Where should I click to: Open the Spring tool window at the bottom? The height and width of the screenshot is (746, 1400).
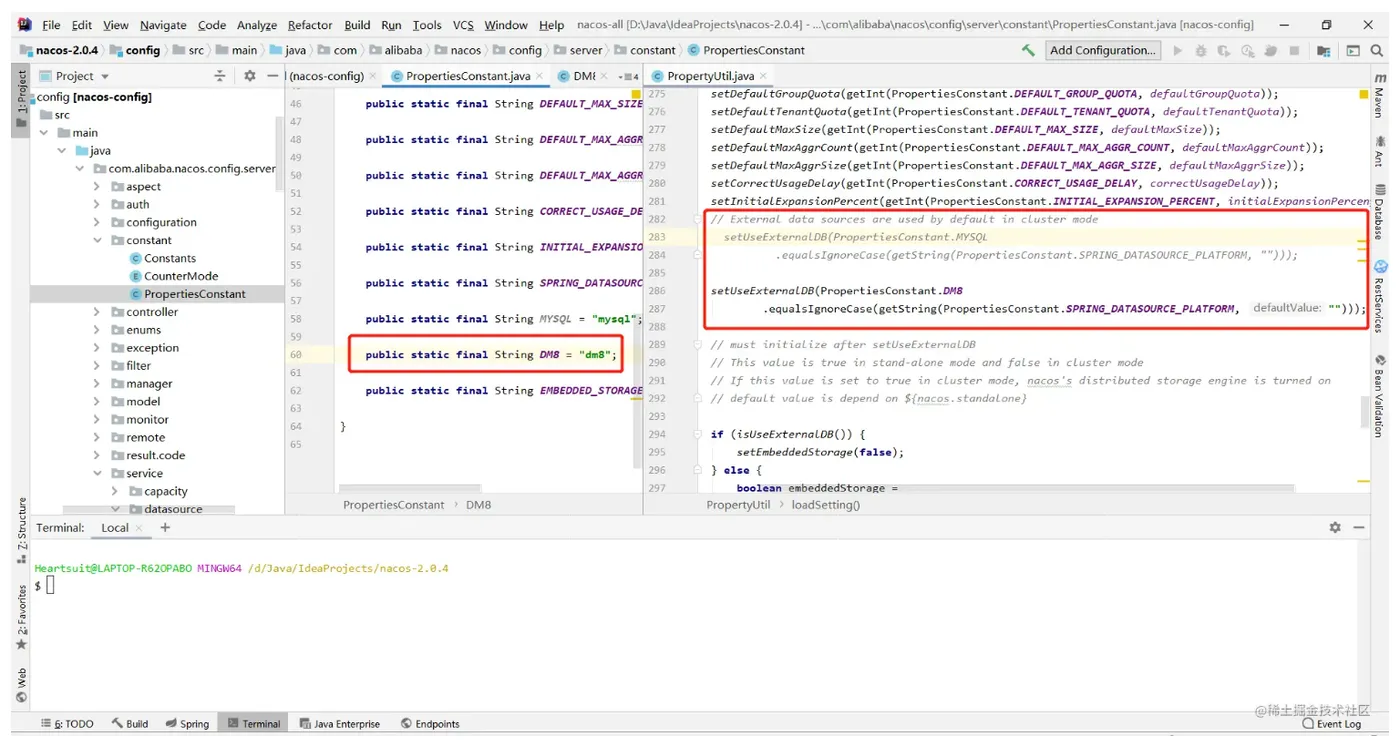pos(187,724)
